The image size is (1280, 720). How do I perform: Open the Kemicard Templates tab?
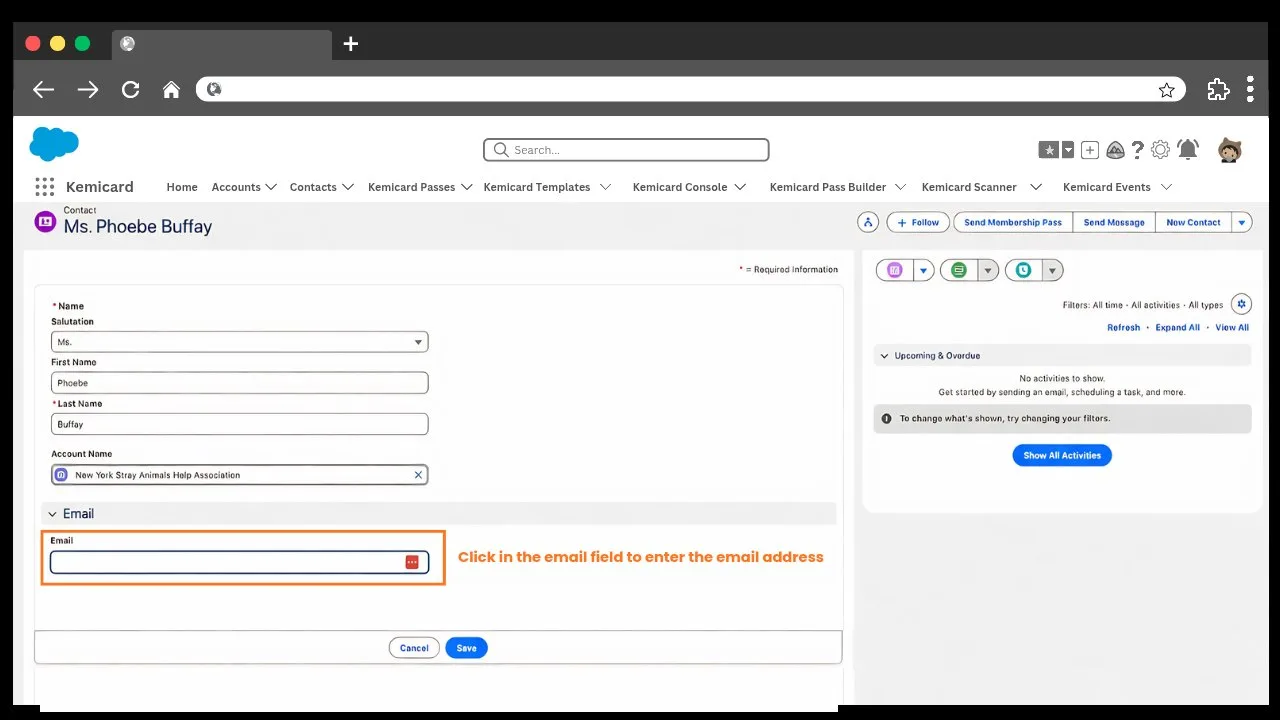point(537,187)
